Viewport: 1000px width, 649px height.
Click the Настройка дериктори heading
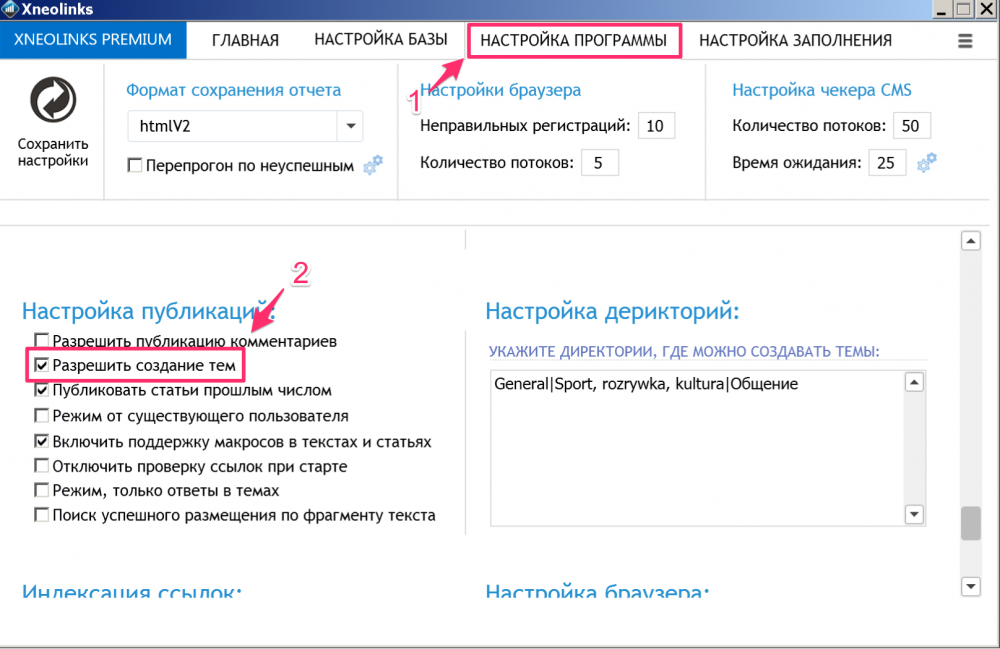click(612, 311)
